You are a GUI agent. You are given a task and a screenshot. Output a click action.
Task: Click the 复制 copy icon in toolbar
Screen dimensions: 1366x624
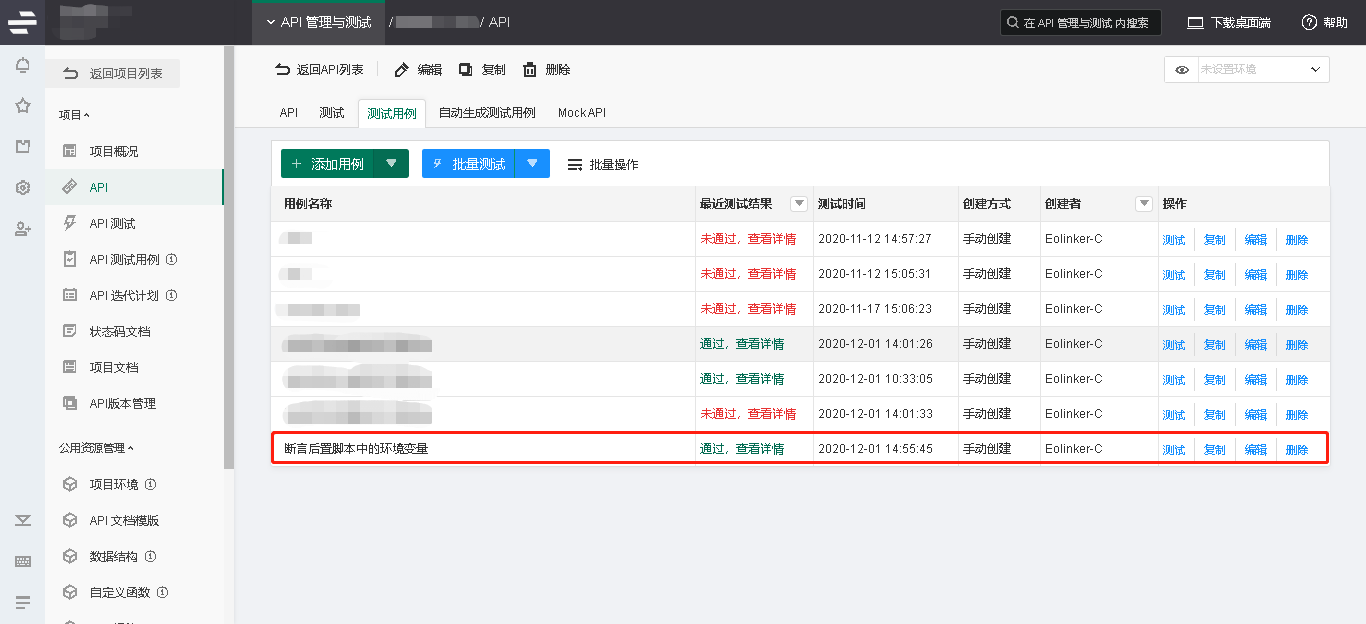pyautogui.click(x=466, y=70)
